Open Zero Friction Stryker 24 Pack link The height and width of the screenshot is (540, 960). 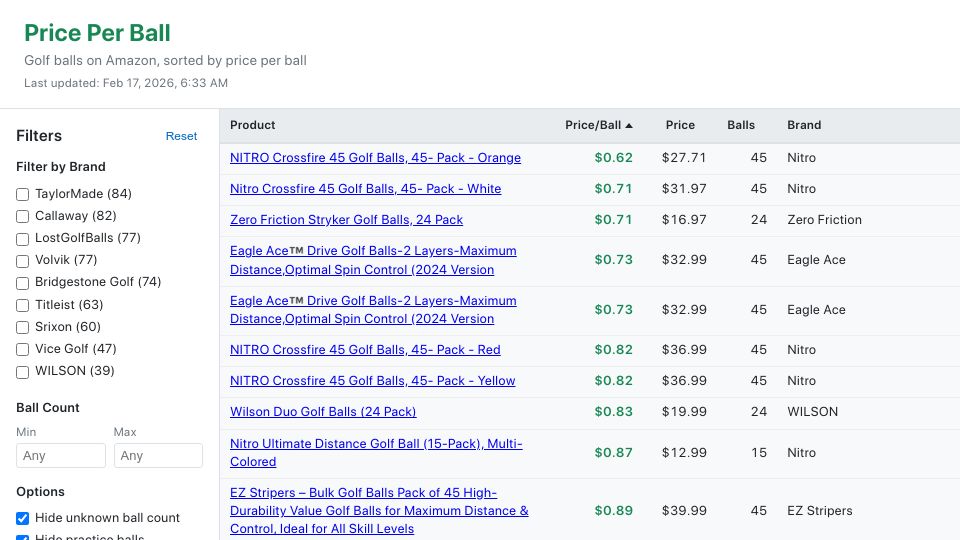[x=347, y=219]
